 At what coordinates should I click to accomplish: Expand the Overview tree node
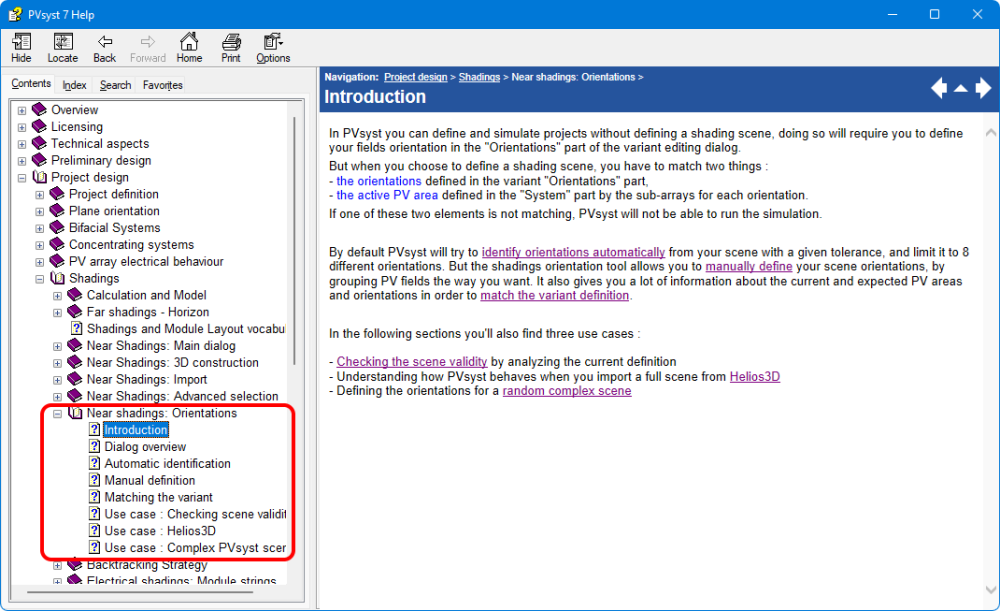click(22, 110)
